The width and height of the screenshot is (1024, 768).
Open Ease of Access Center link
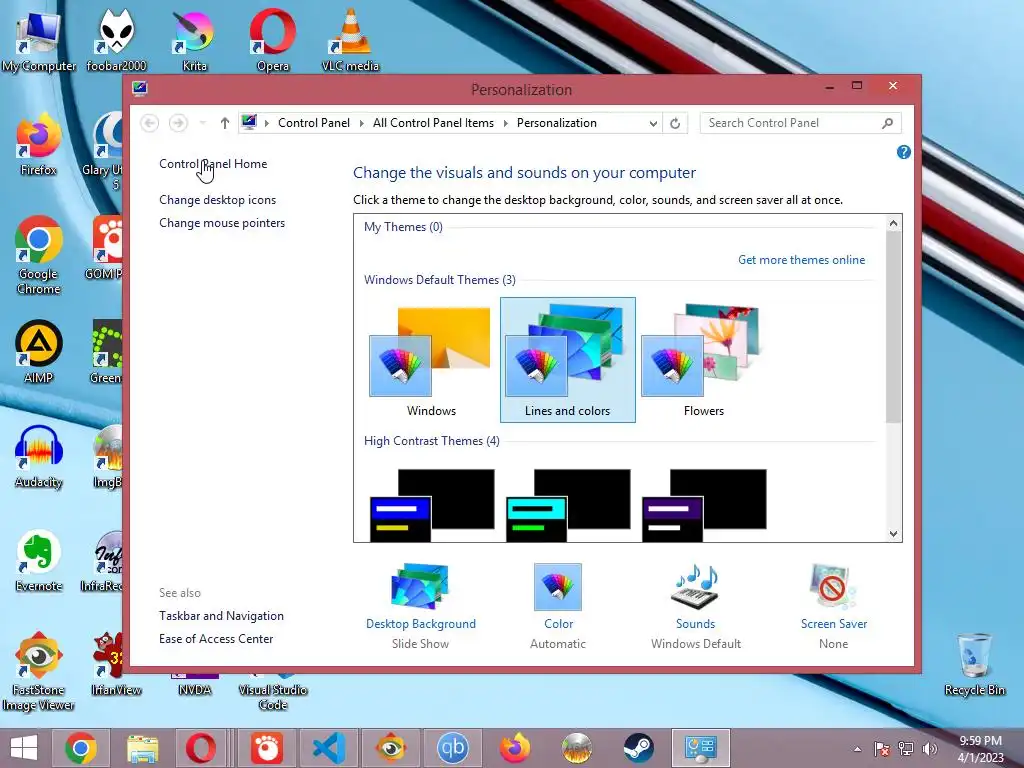216,639
